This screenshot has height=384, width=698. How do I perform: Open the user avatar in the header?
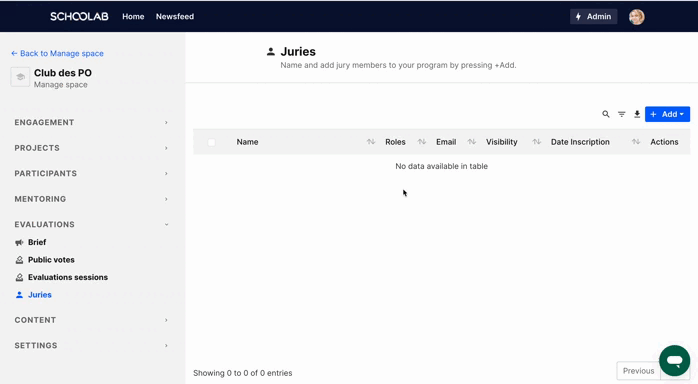637,17
